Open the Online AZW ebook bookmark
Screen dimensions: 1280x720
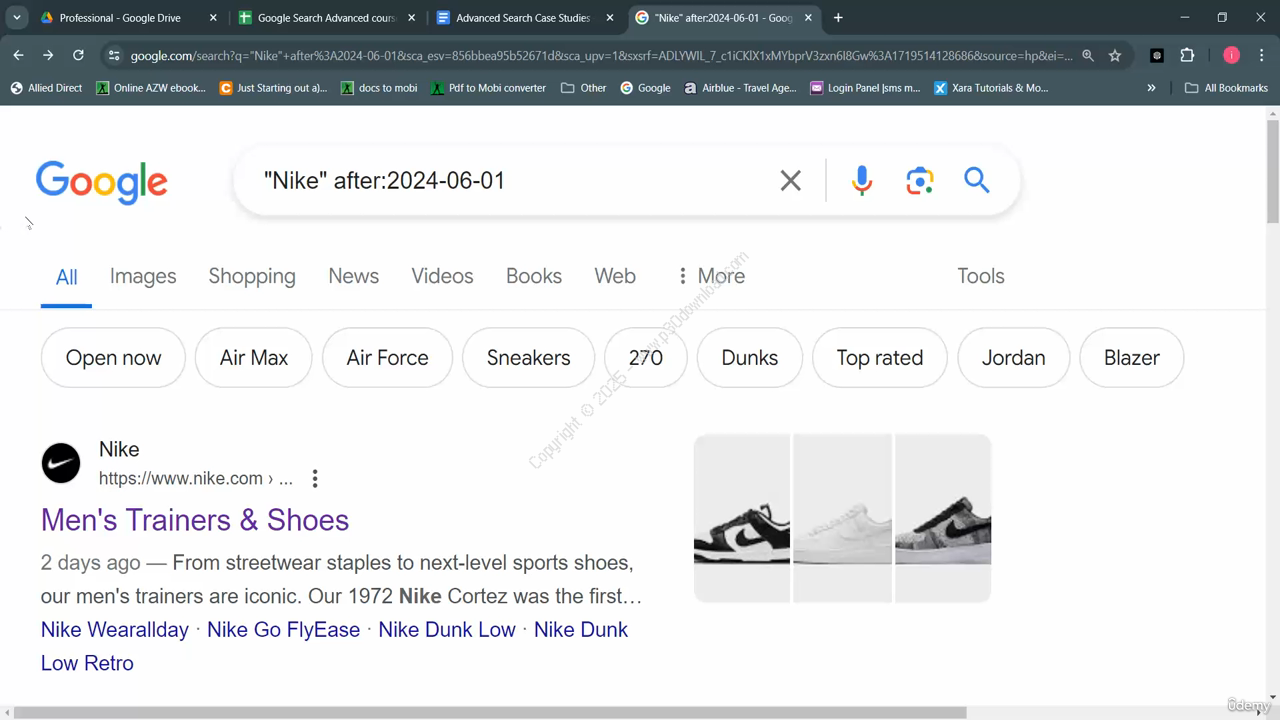(151, 88)
